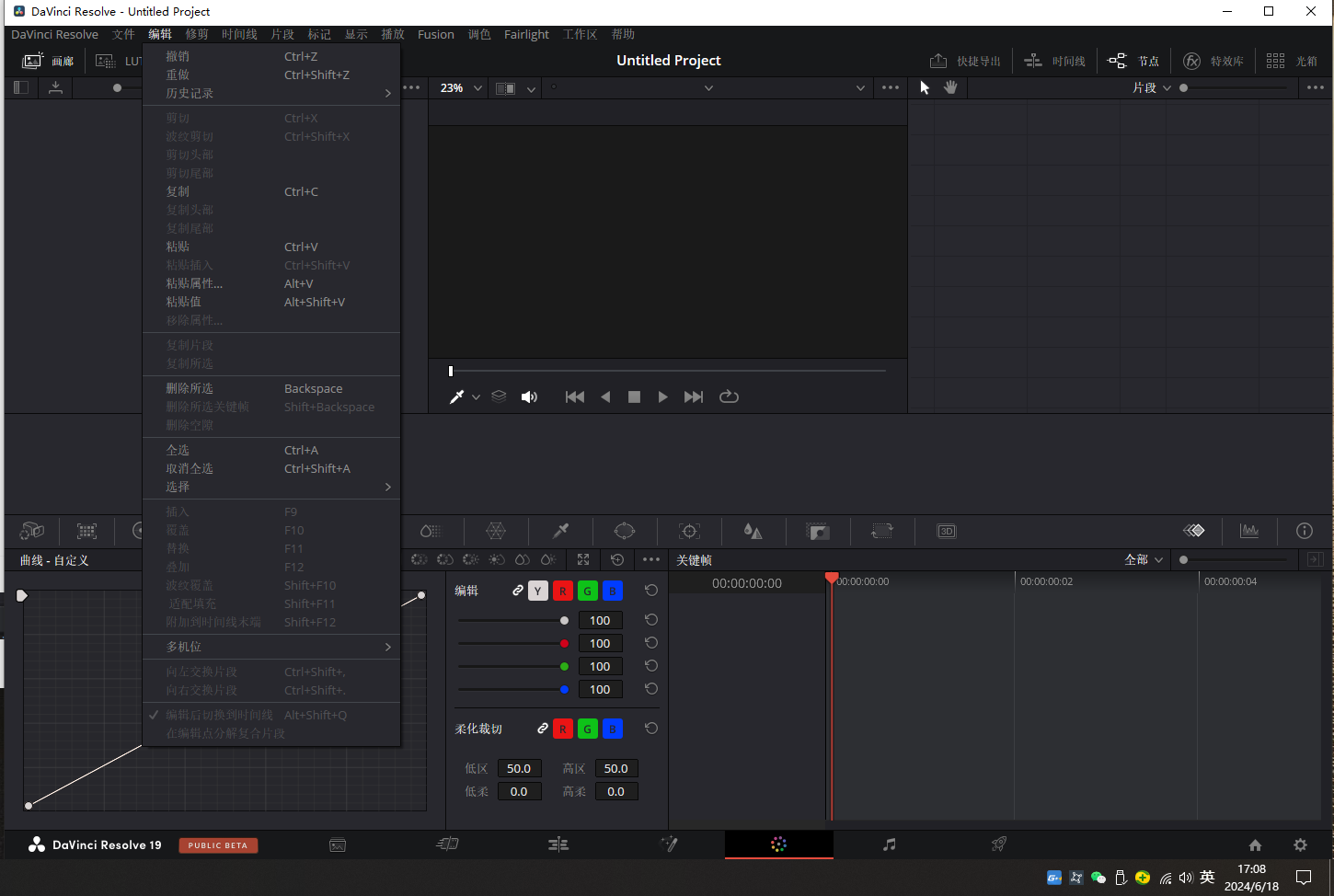
Task: Open the 23% viewer zoom dropdown
Action: pyautogui.click(x=461, y=88)
